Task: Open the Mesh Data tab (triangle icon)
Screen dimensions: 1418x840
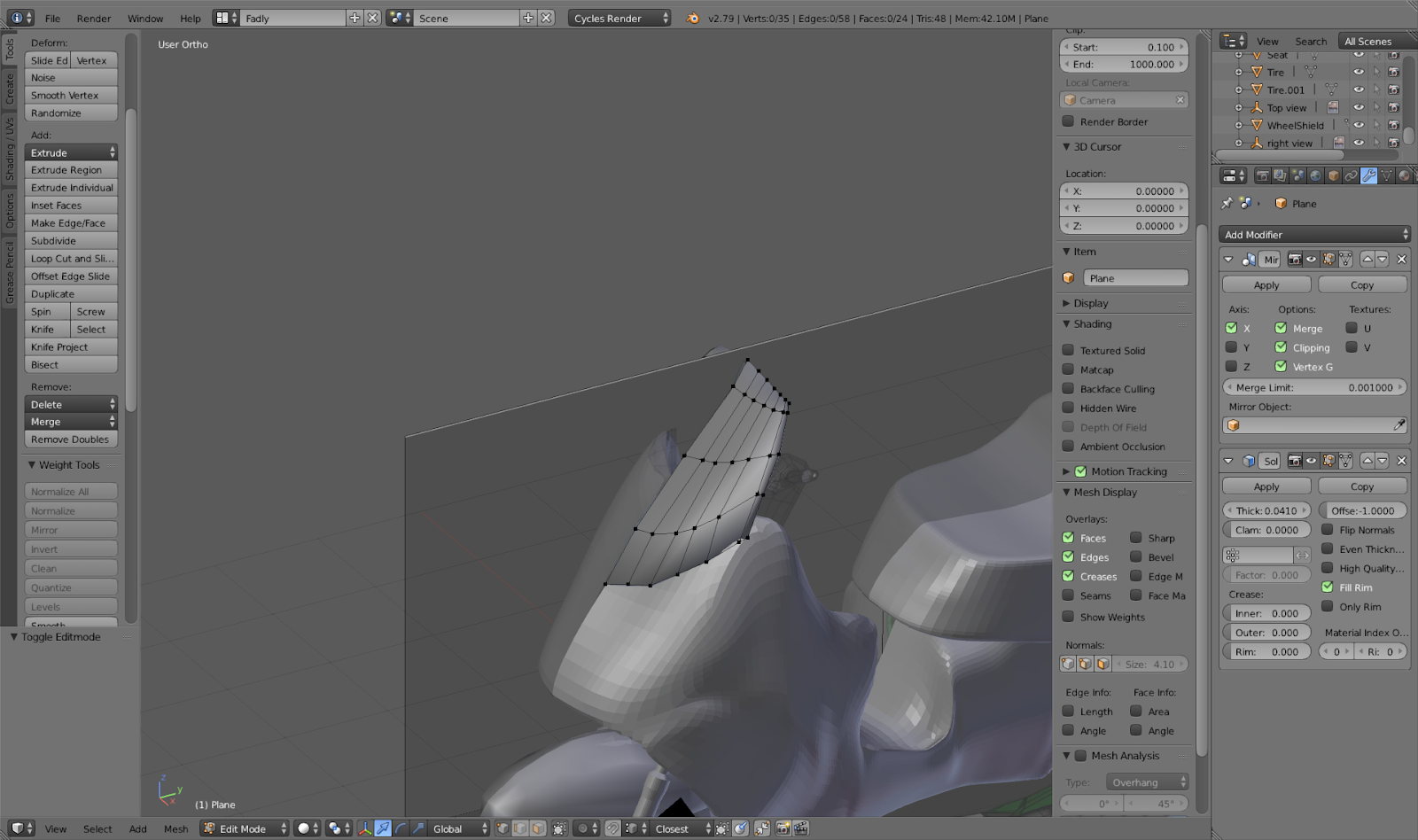Action: click(x=1387, y=175)
